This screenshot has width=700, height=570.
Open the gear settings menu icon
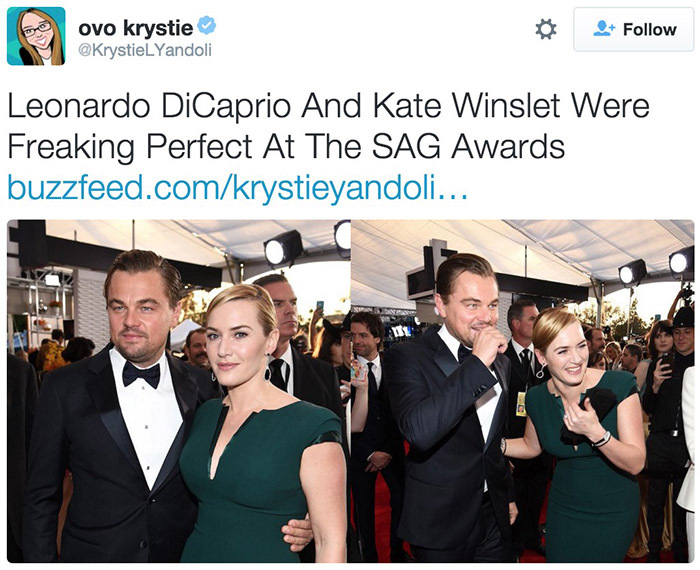[x=546, y=29]
